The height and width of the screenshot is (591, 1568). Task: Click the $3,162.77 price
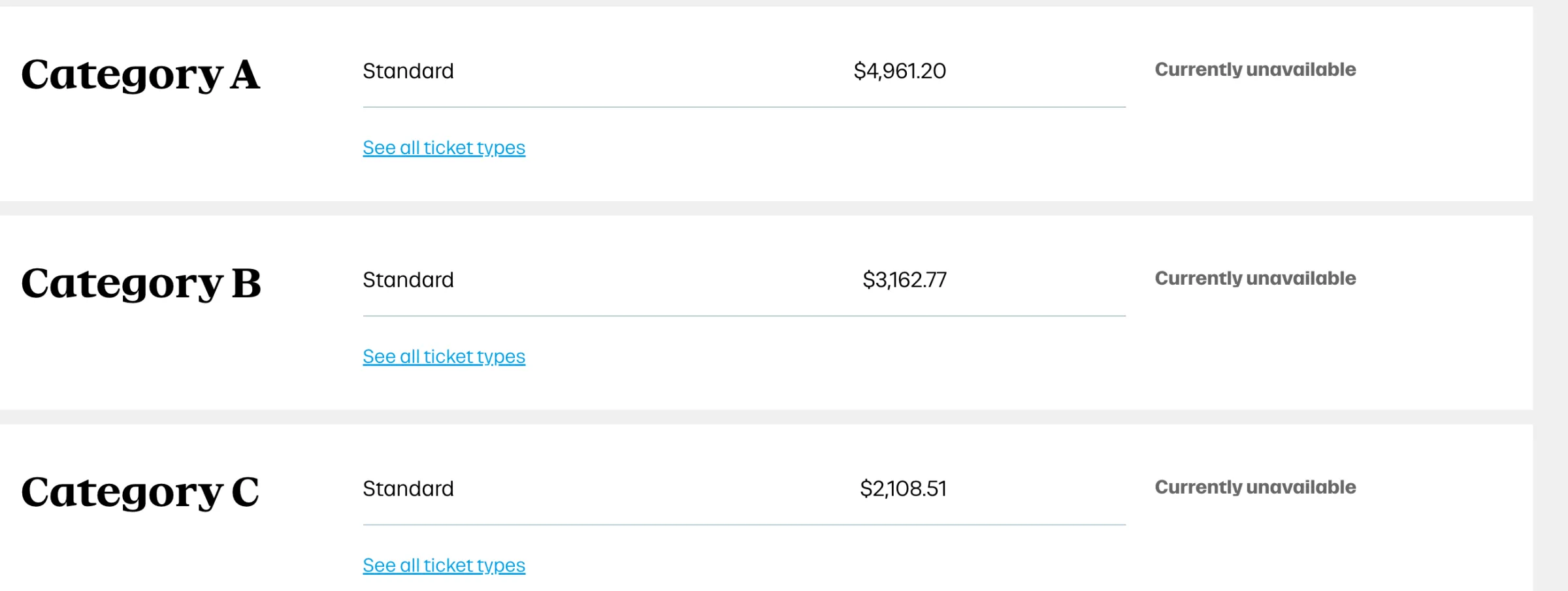coord(904,280)
